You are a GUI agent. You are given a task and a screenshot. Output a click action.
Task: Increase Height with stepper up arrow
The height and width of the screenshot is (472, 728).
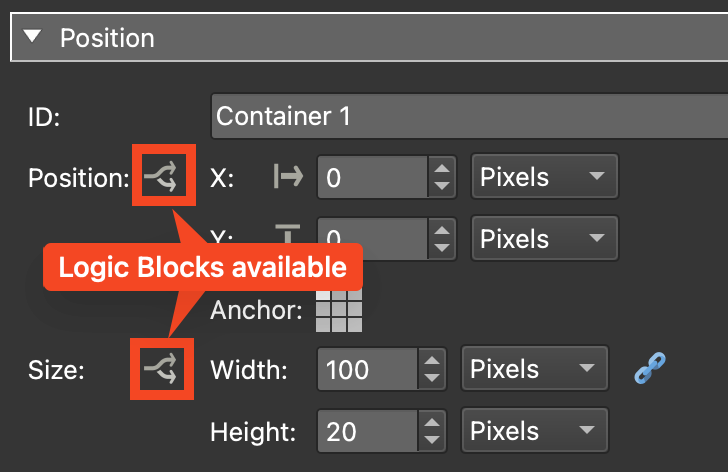pos(433,422)
